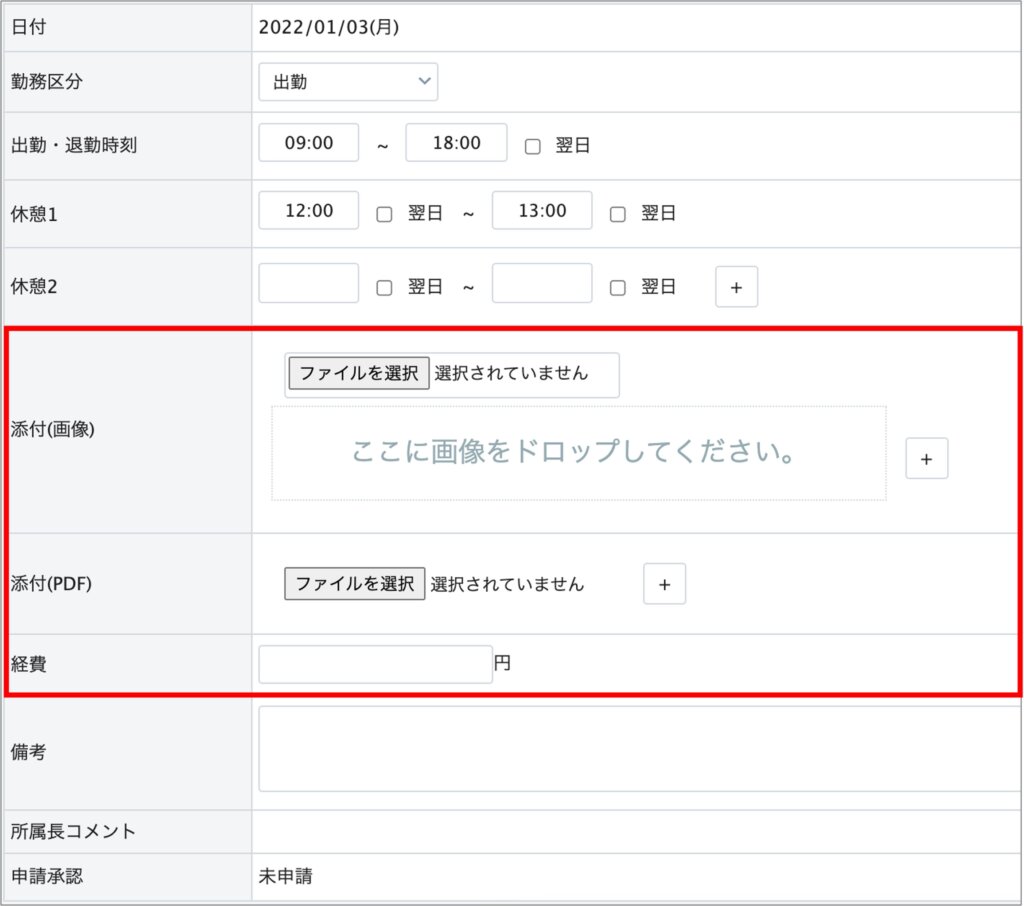The image size is (1024, 906).
Task: Click the 備考 notes text area
Action: tap(640, 749)
